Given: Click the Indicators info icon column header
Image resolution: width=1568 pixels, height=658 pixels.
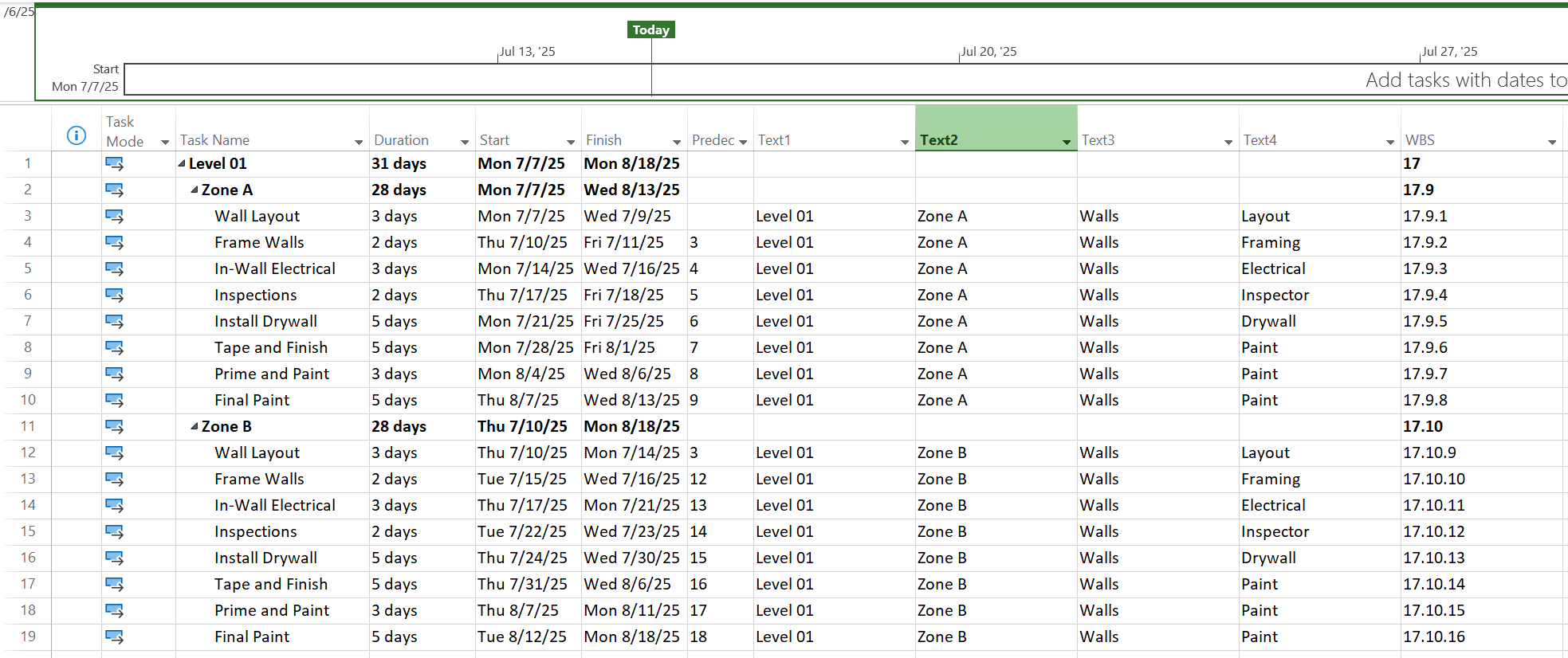Looking at the screenshot, I should (77, 135).
